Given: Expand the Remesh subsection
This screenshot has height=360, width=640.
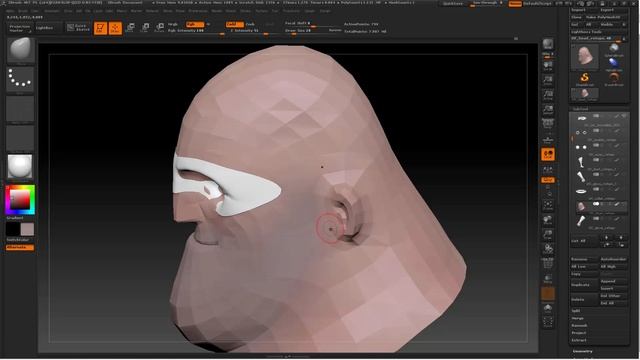Looking at the screenshot, I should point(579,325).
